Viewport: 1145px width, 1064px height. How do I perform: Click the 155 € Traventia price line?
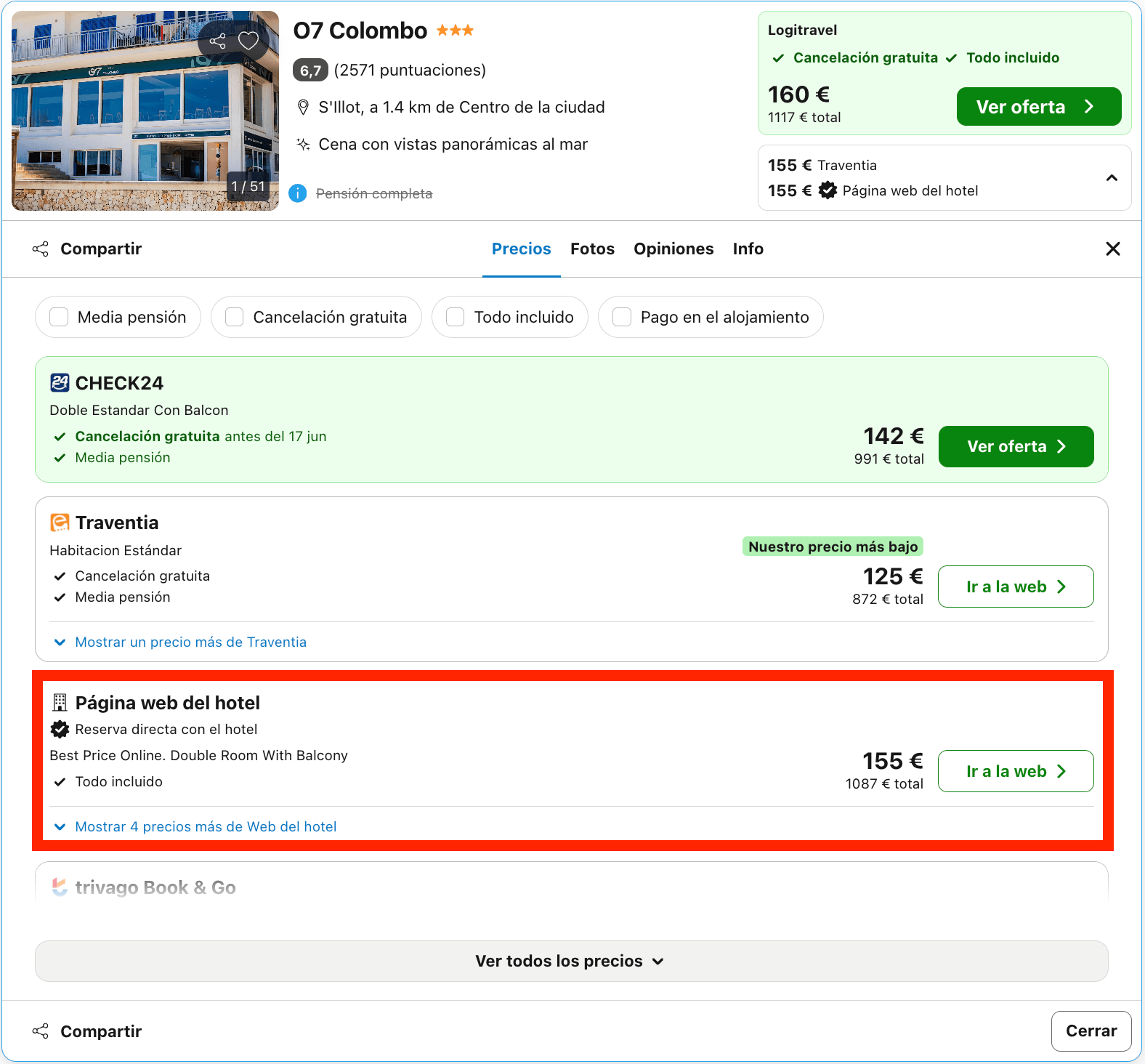(822, 165)
